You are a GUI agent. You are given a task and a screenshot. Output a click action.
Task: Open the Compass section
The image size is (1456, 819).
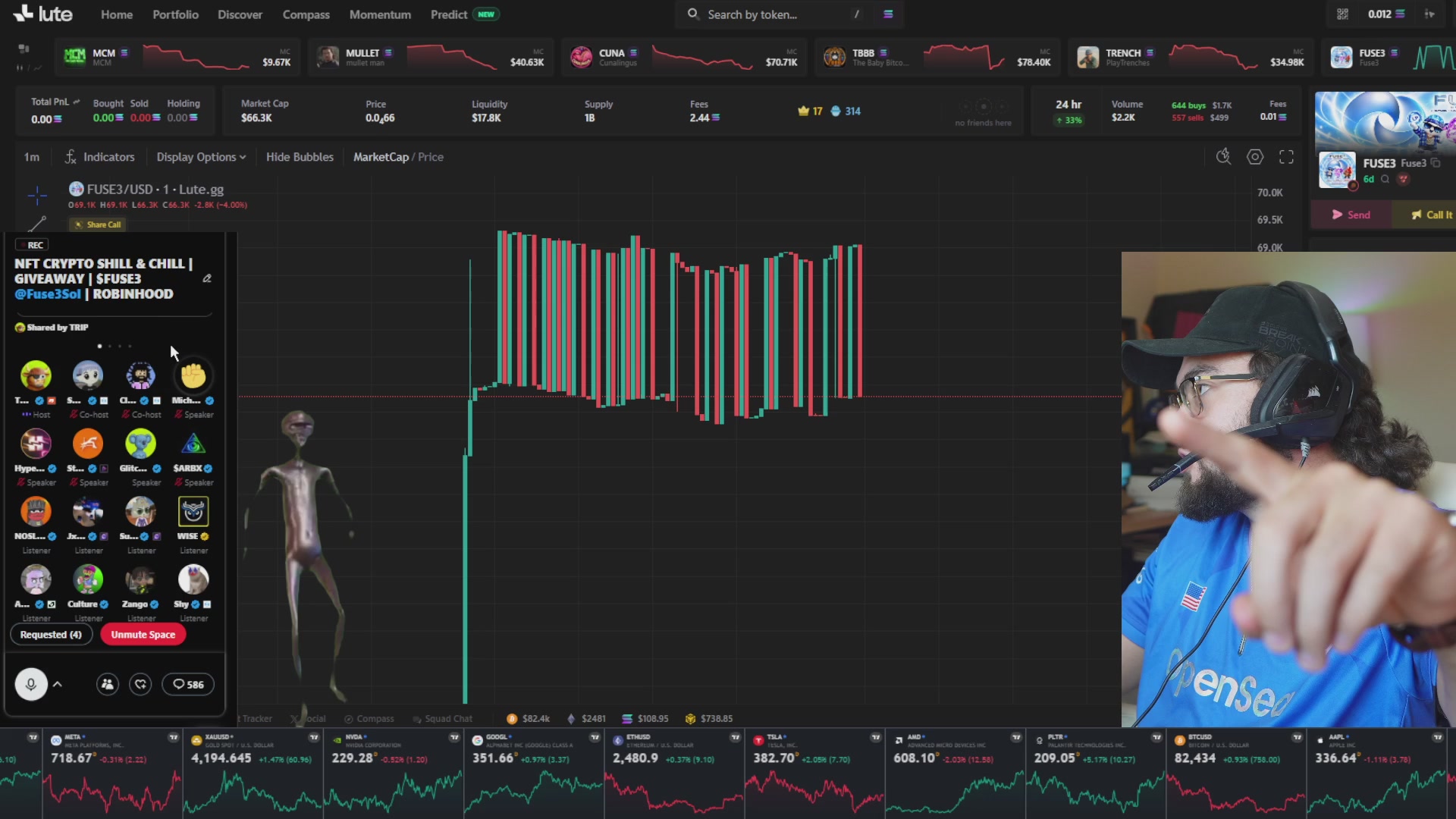306,14
